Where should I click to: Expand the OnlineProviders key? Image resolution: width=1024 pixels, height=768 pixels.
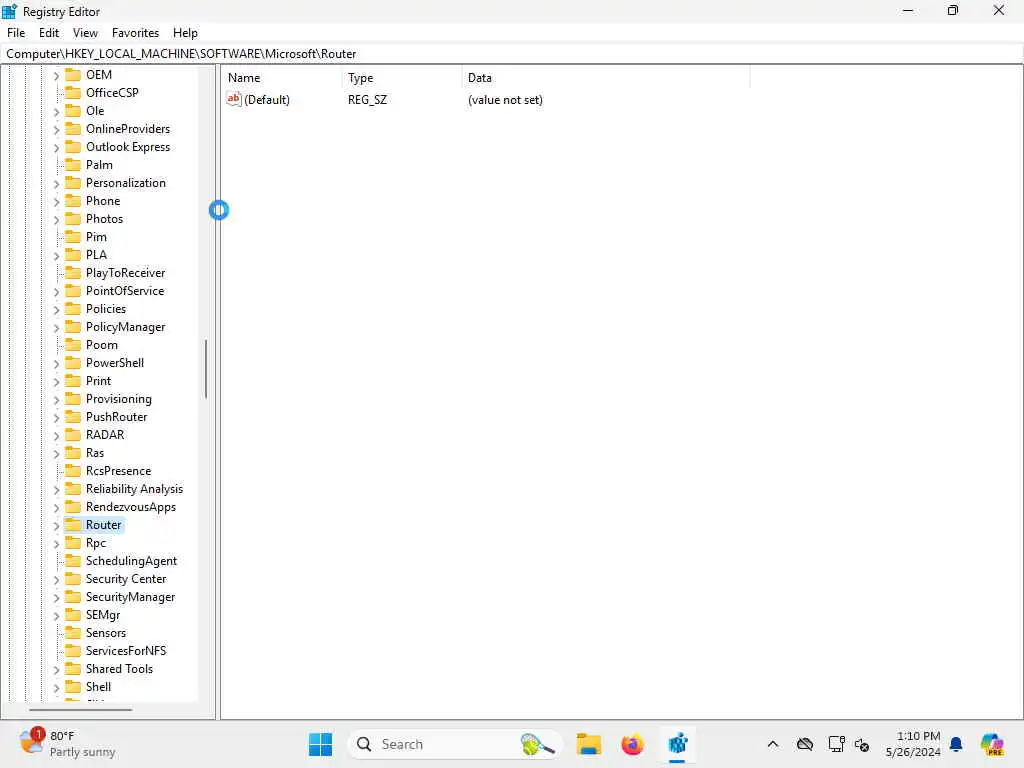pyautogui.click(x=56, y=130)
